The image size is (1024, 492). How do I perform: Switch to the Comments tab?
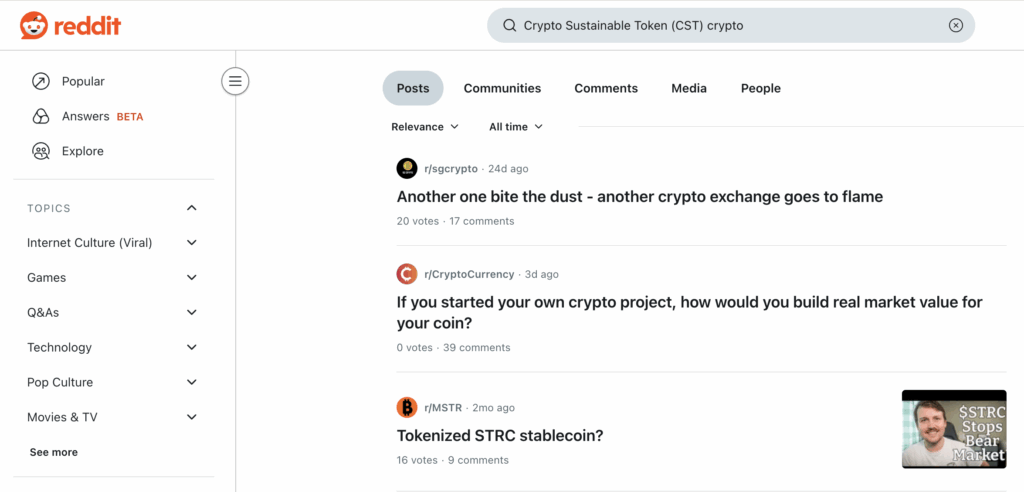[606, 88]
